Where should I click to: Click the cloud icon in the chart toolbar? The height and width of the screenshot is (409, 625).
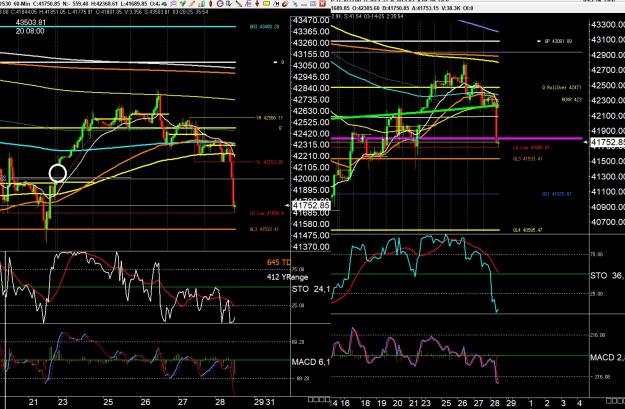pyautogui.click(x=164, y=4)
